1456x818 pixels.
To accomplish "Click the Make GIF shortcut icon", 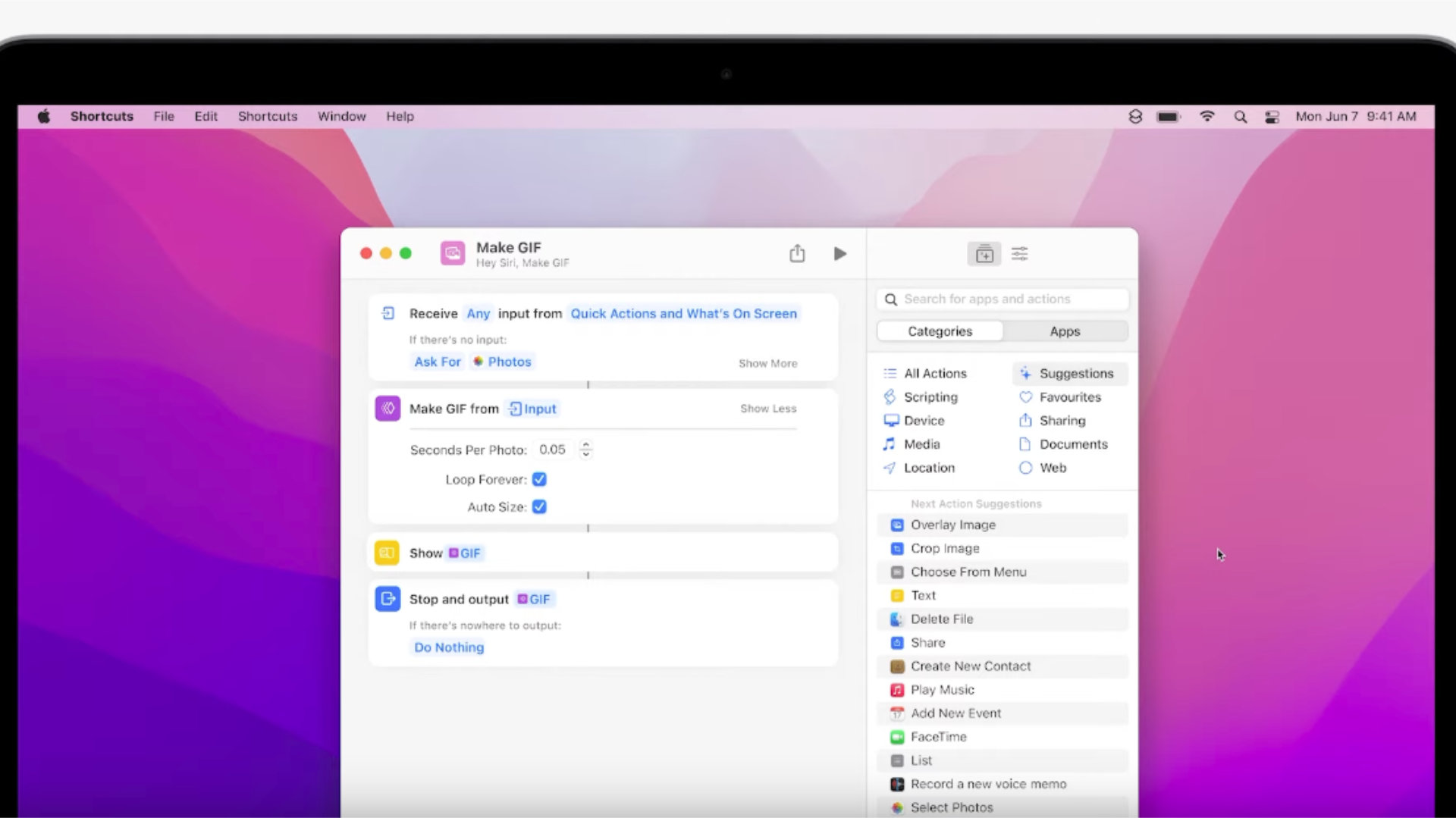I will 453,253.
